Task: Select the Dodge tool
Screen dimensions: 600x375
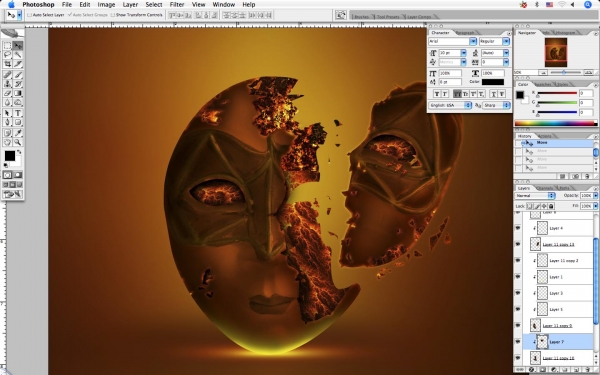Action: point(18,102)
